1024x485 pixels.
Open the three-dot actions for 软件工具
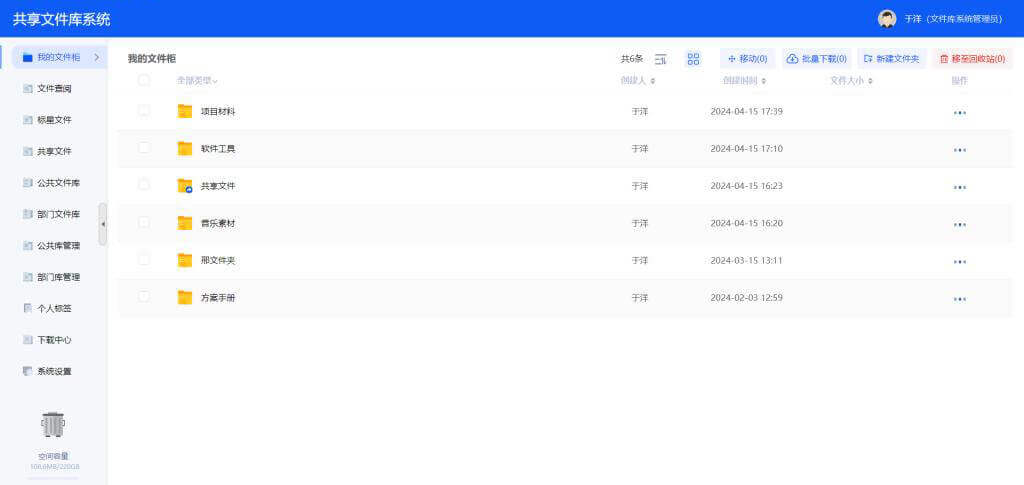pos(959,150)
